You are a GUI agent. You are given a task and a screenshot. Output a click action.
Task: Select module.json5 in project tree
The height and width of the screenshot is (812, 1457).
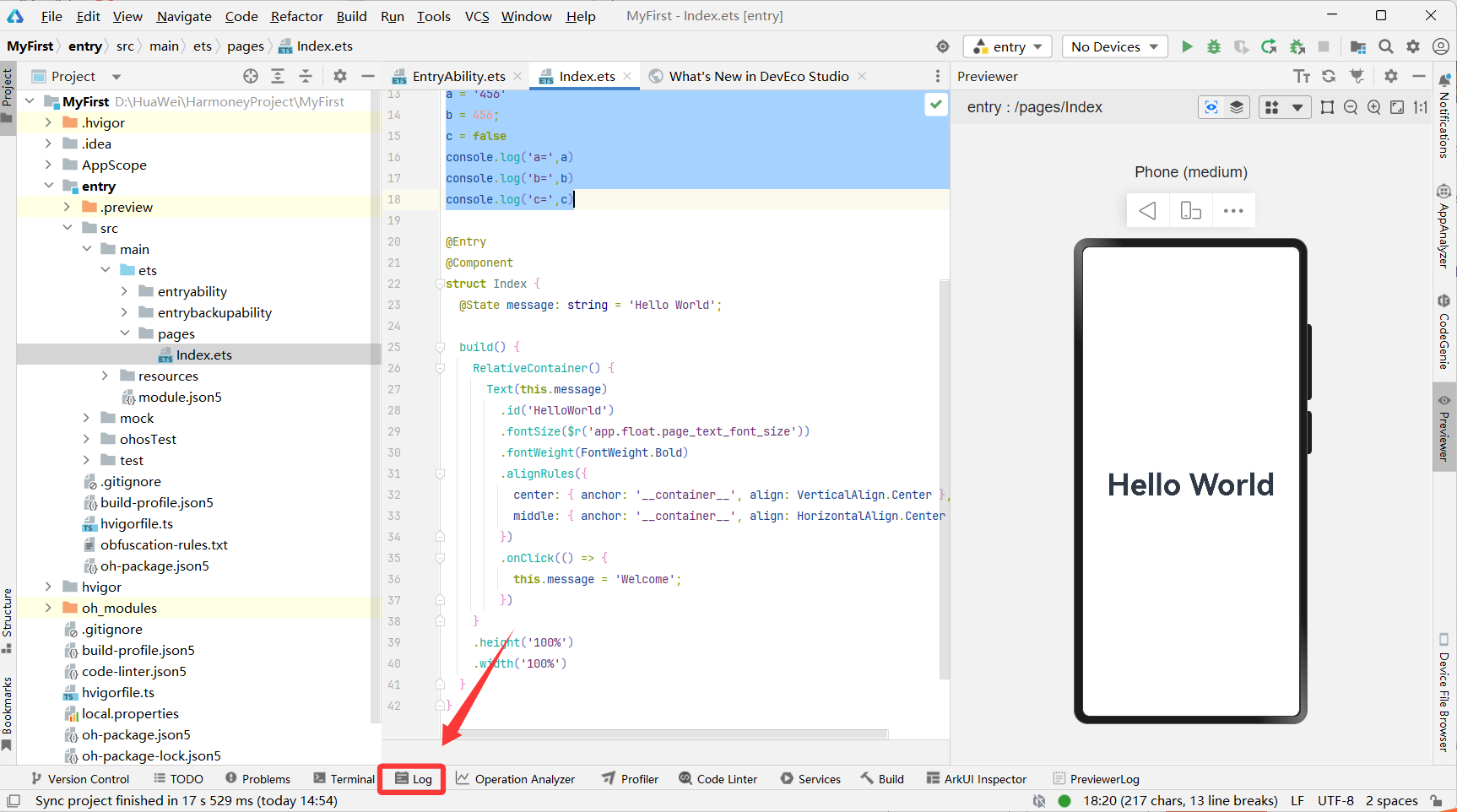pos(180,397)
